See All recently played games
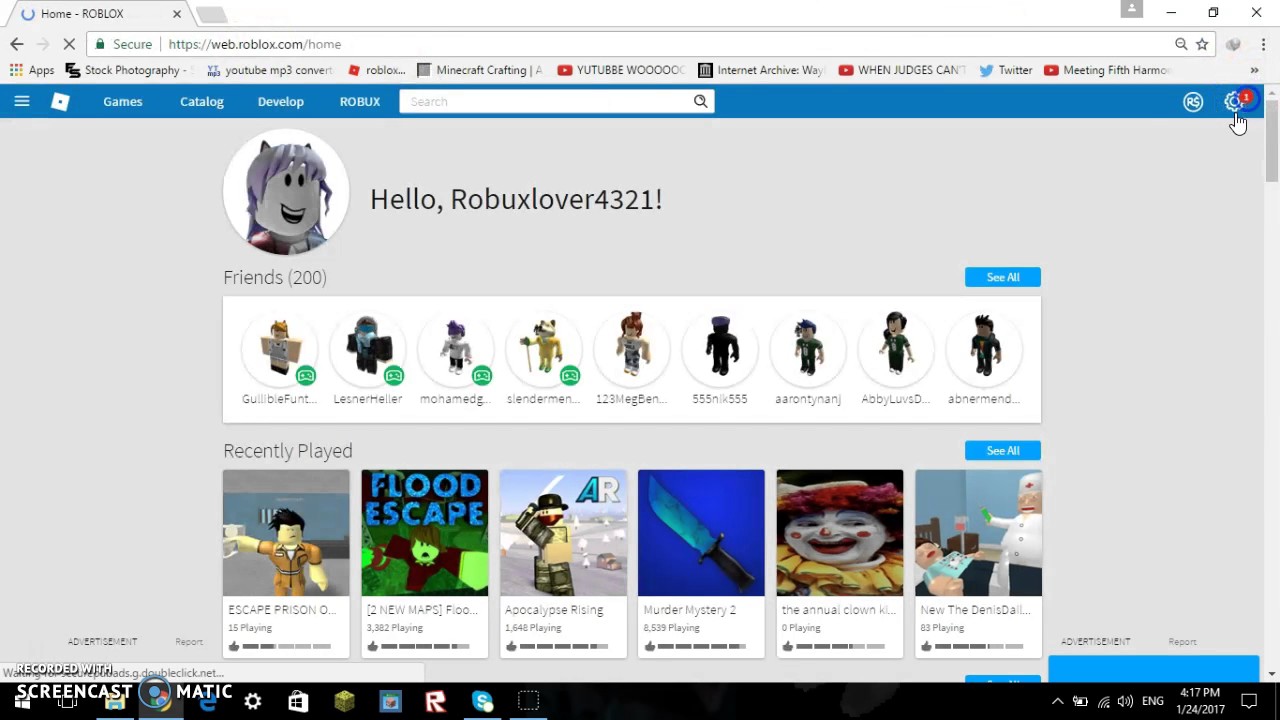The image size is (1280, 720). pos(1003,450)
